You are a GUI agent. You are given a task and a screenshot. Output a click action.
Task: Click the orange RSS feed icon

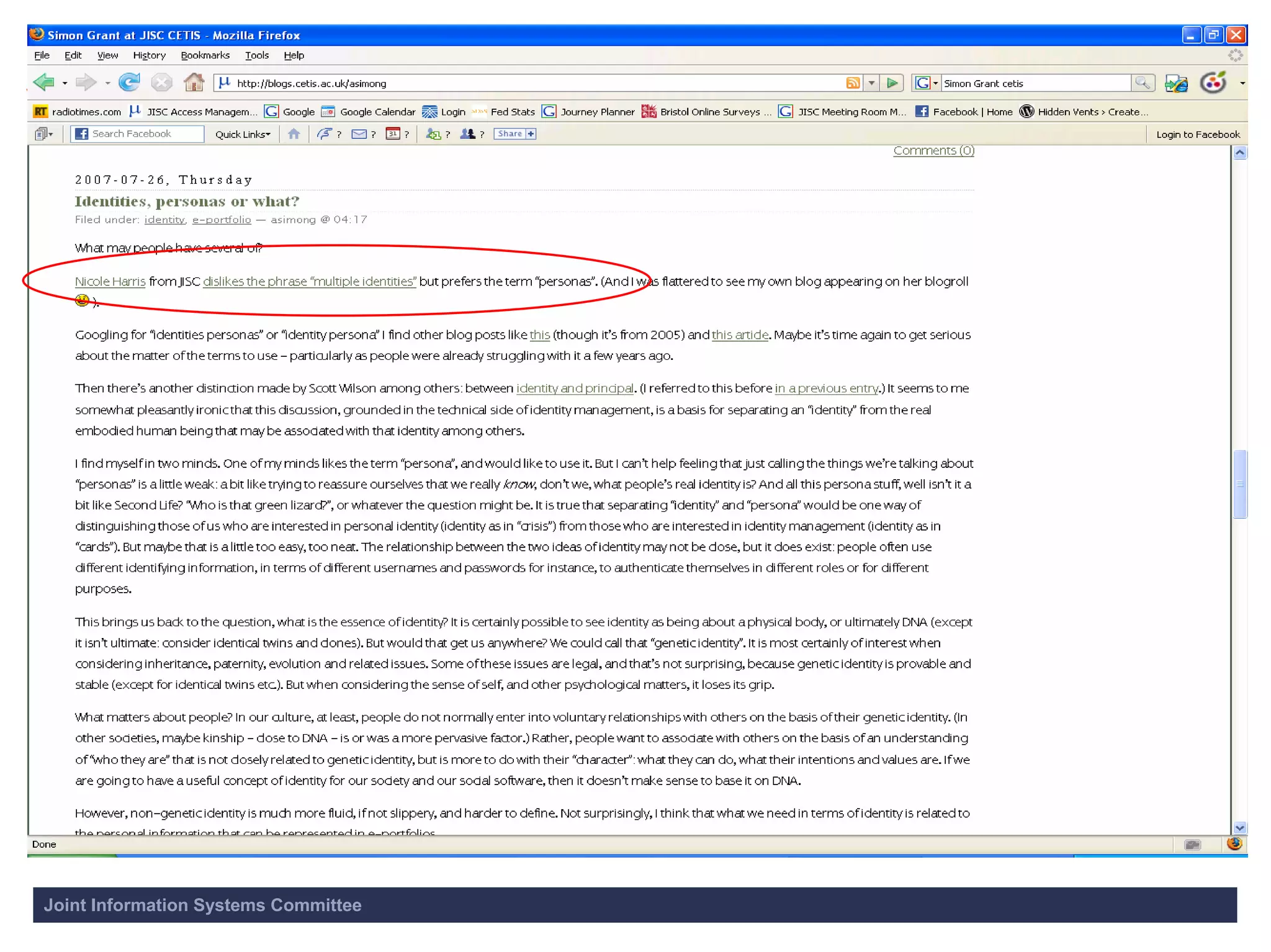[853, 83]
